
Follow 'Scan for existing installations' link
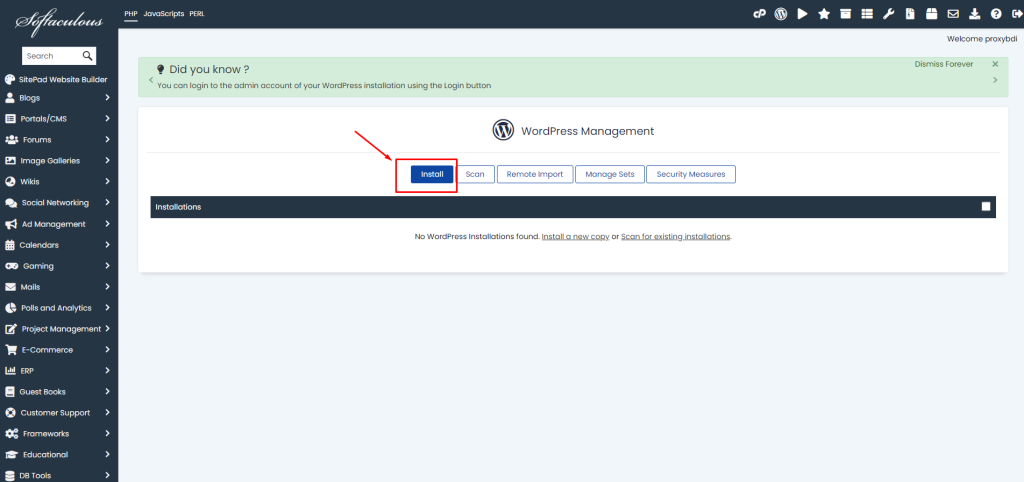pos(675,236)
